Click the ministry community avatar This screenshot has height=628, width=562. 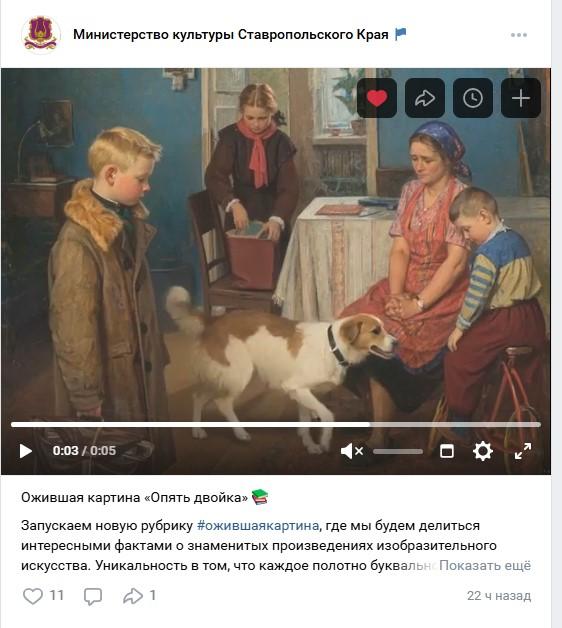[x=40, y=34]
